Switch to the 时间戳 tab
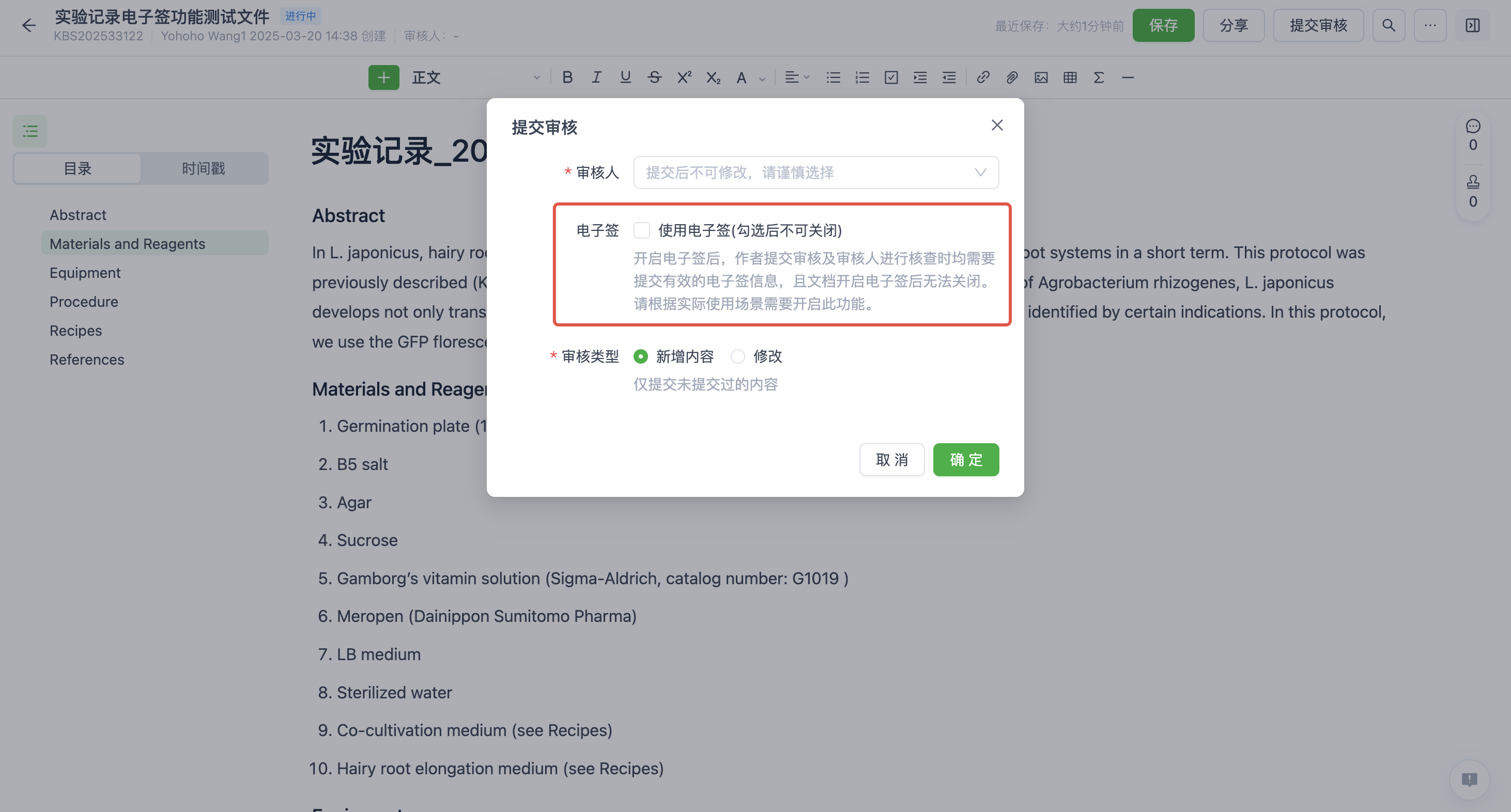The width and height of the screenshot is (1511, 812). pyautogui.click(x=204, y=169)
